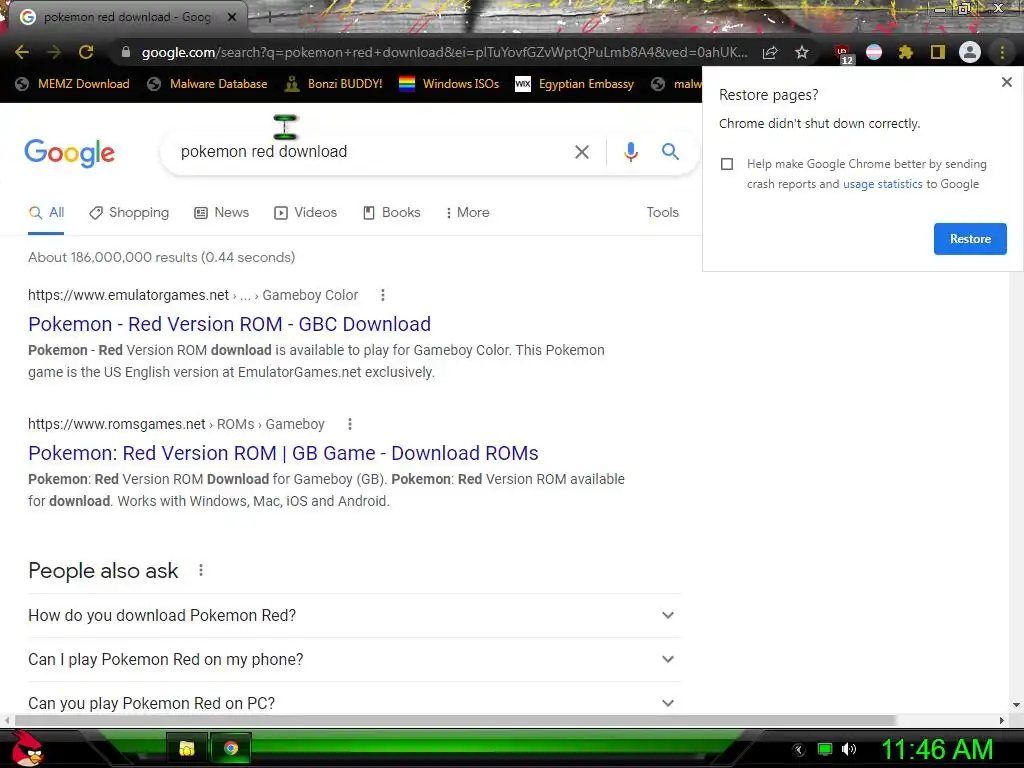Click the taskbar clock showing 11:46 AM
This screenshot has height=768, width=1024.
click(937, 749)
